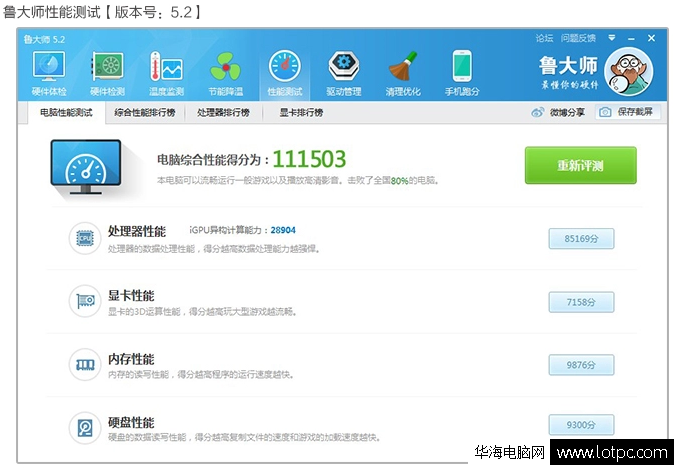Click the 9876分 memory score button

581,365
